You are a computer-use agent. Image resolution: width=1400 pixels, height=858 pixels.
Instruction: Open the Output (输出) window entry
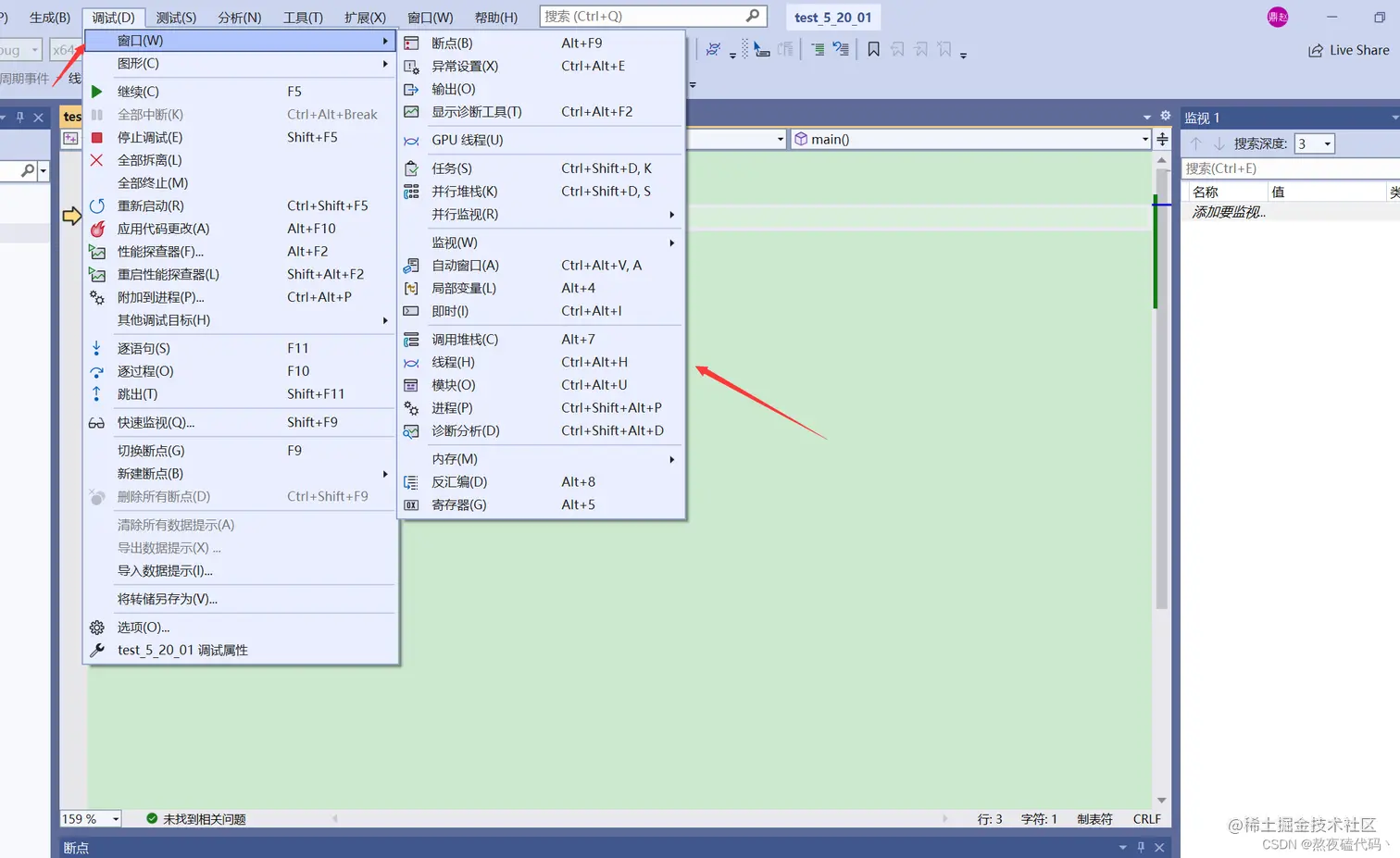point(542,89)
